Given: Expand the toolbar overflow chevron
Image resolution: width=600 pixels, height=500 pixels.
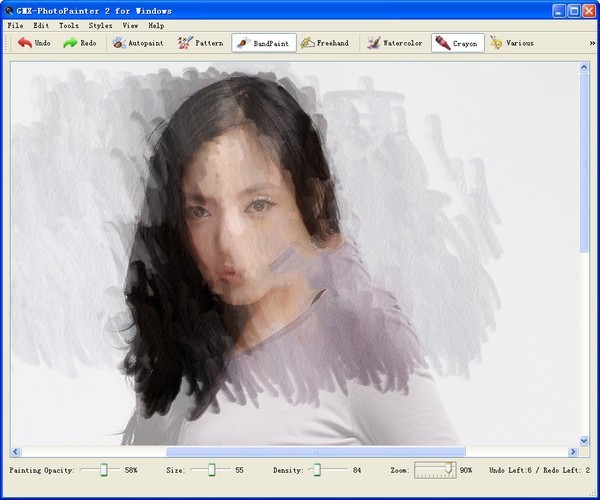Looking at the screenshot, I should tap(592, 43).
